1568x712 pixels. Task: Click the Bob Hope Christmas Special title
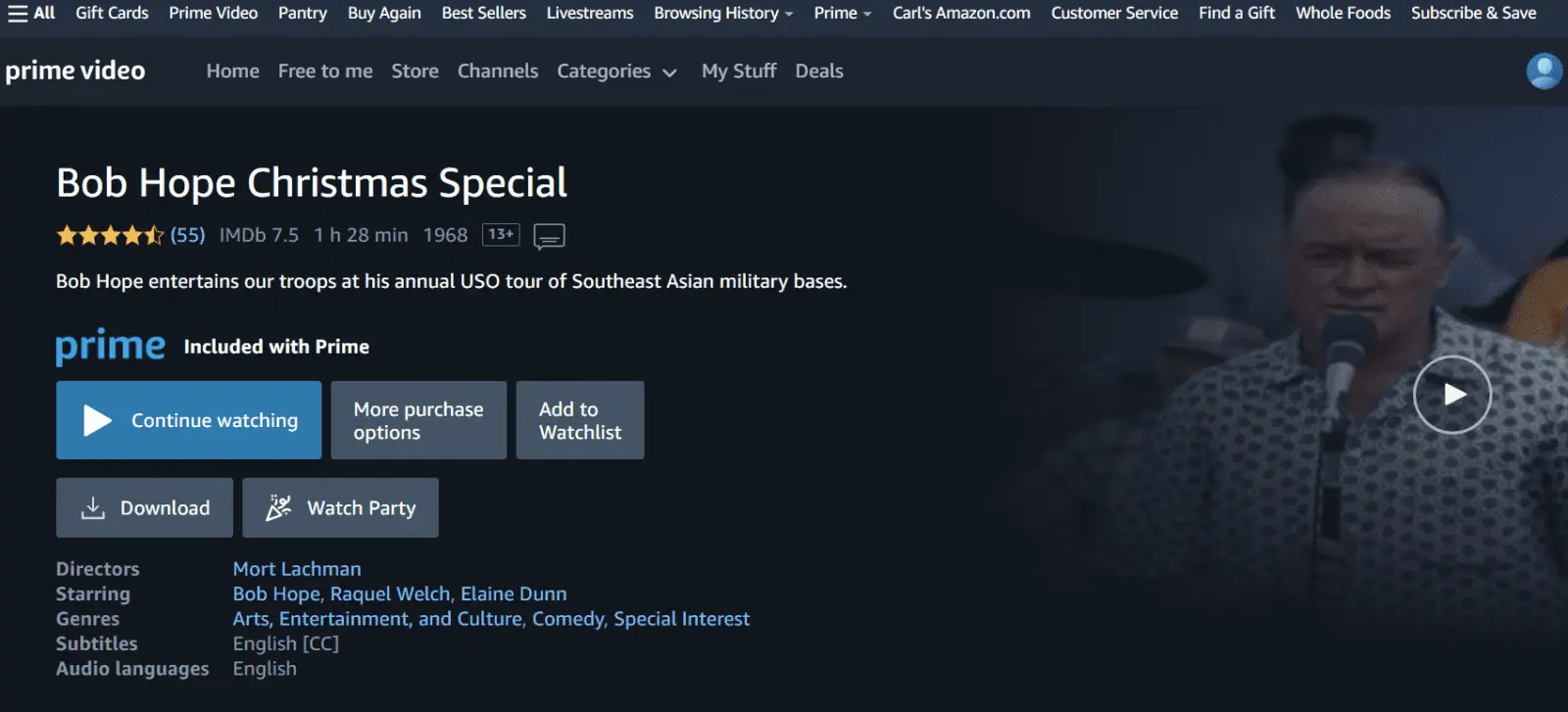tap(312, 183)
